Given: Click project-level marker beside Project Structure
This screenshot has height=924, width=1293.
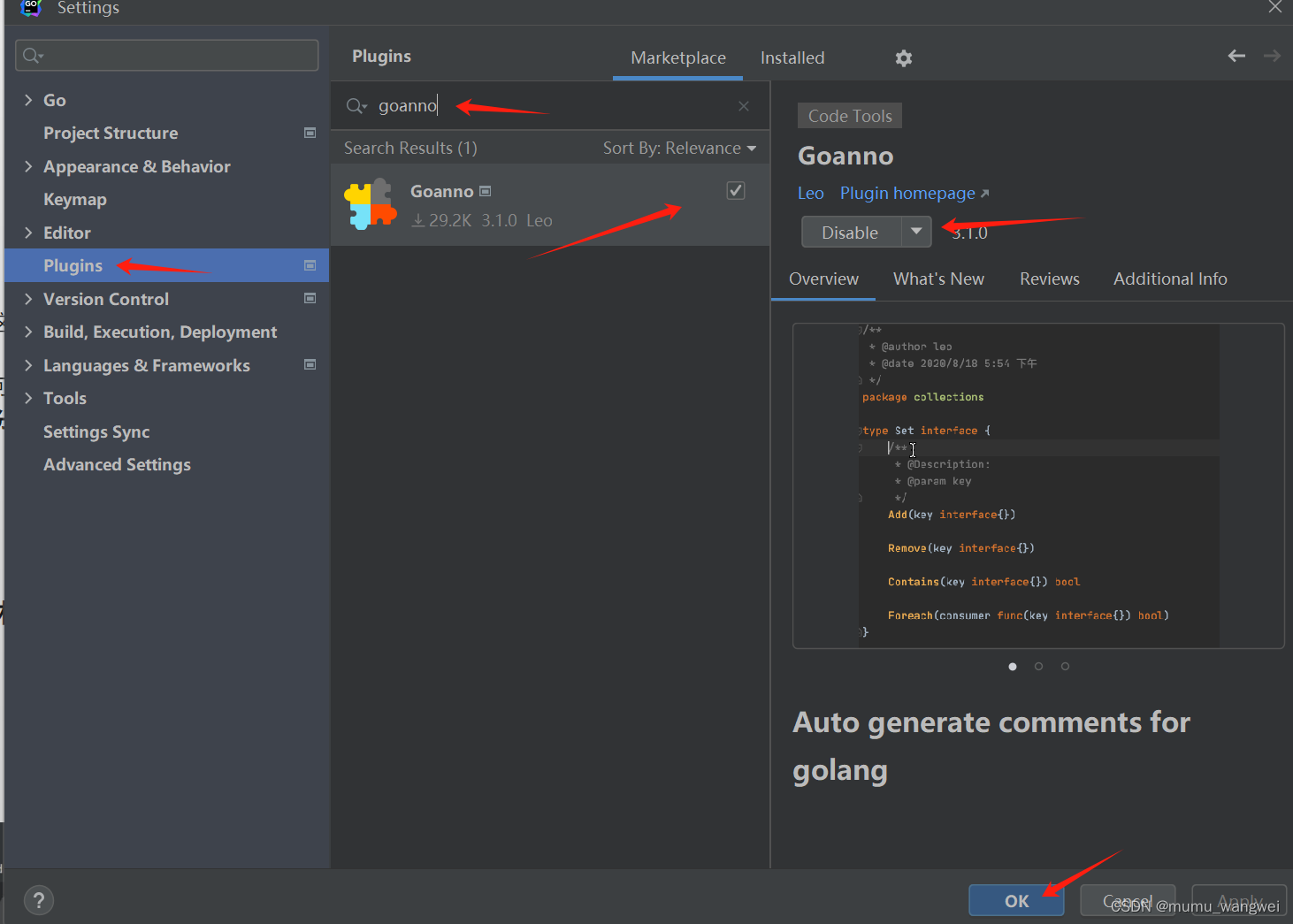Looking at the screenshot, I should click(310, 133).
